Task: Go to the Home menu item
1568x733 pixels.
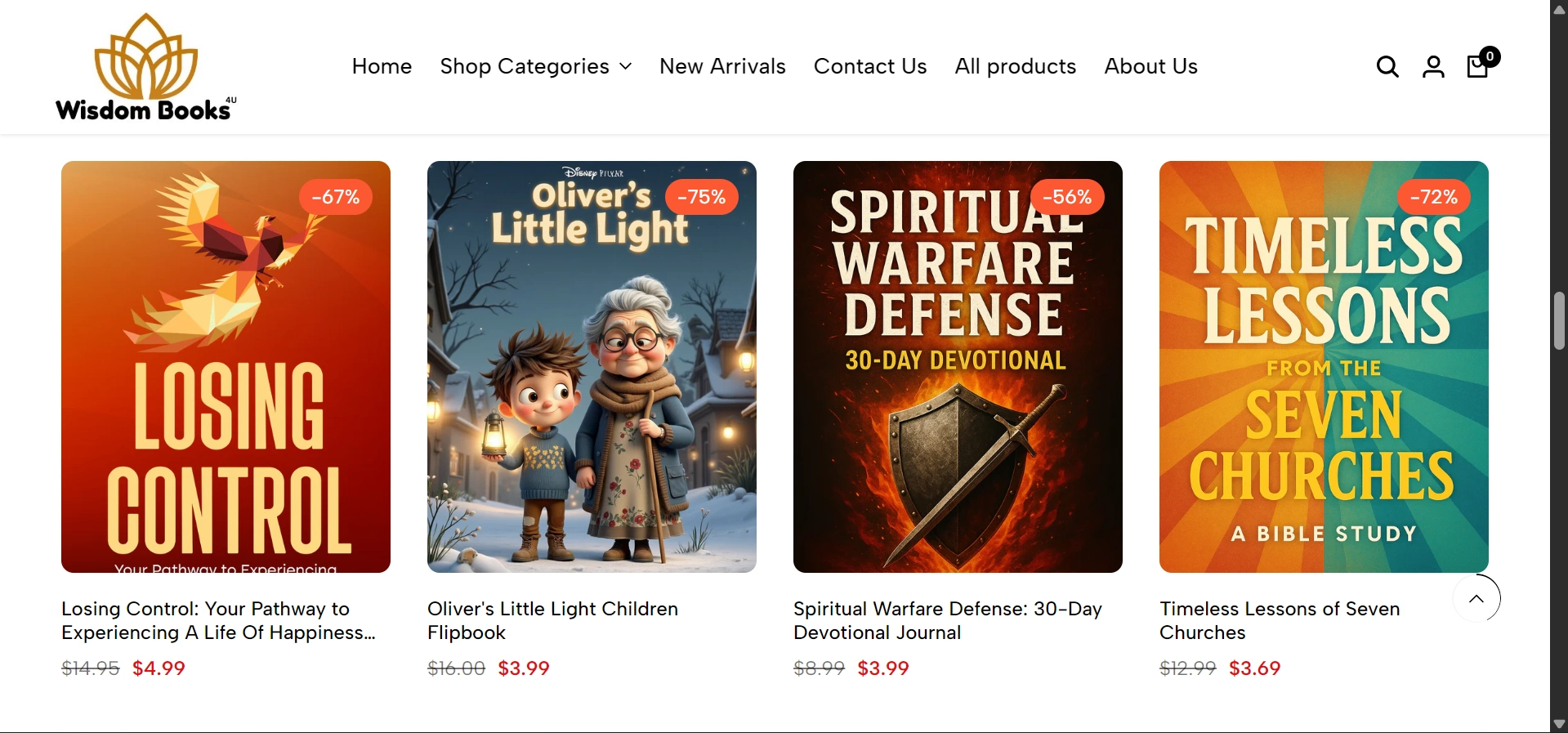Action: tap(382, 66)
